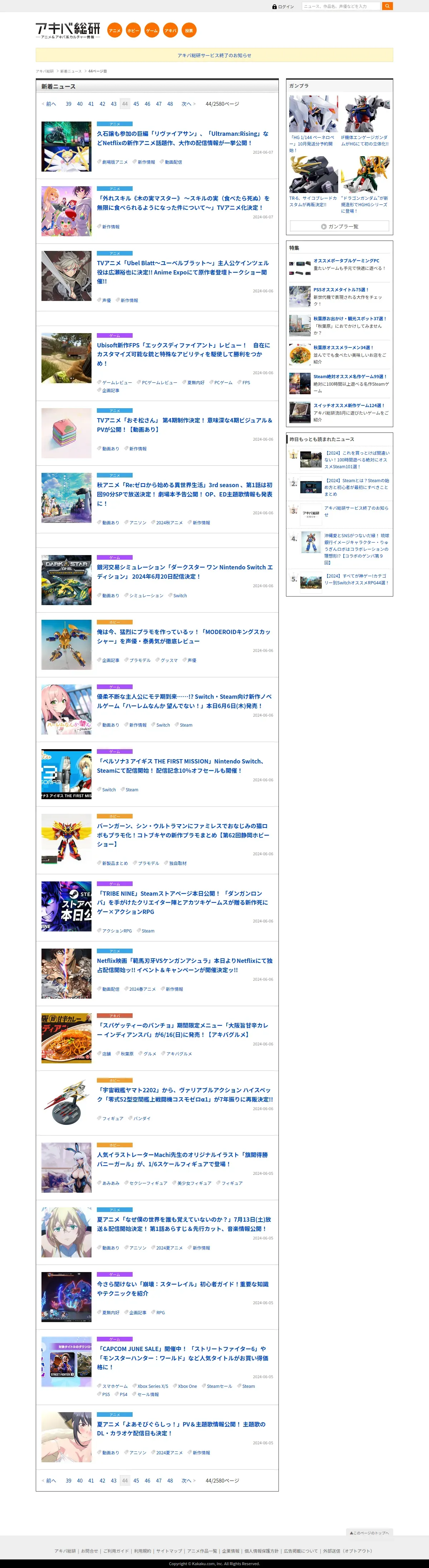Screen dimensions: 429x1568
Task: Click breadcrumb link アキバ総研
Action: pyautogui.click(x=44, y=71)
